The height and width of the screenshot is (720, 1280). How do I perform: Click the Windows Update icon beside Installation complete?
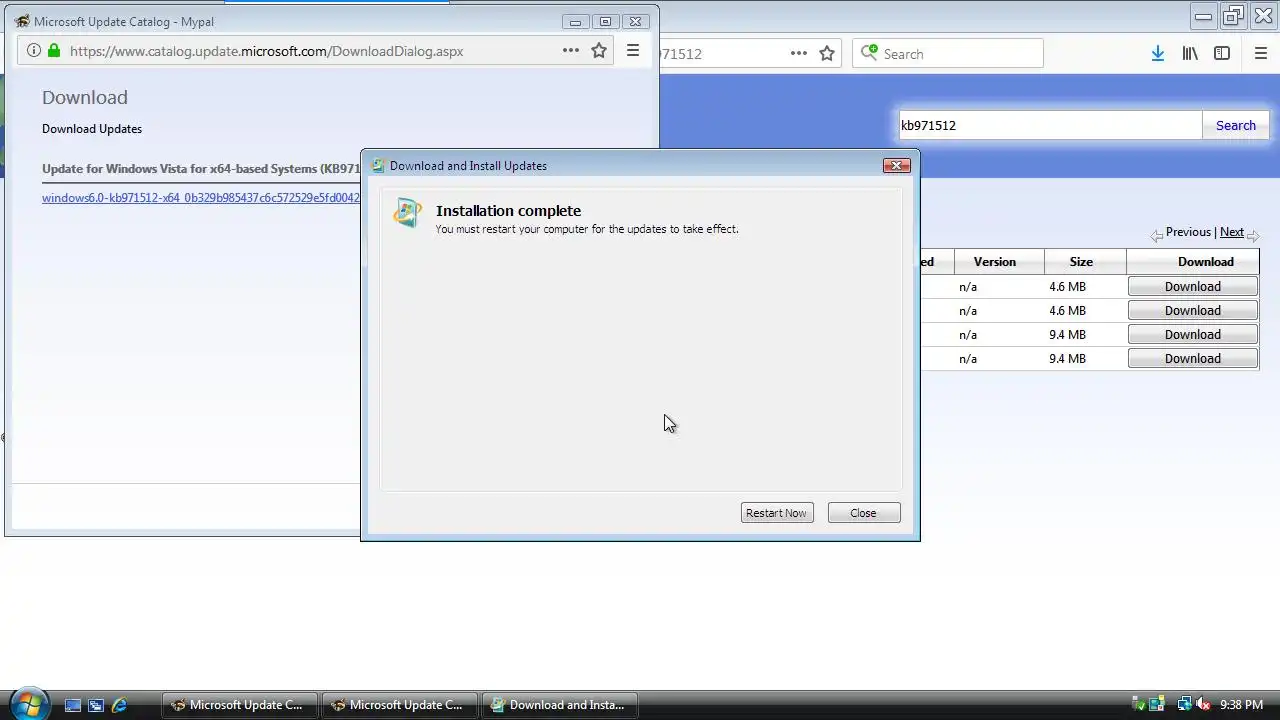point(407,213)
